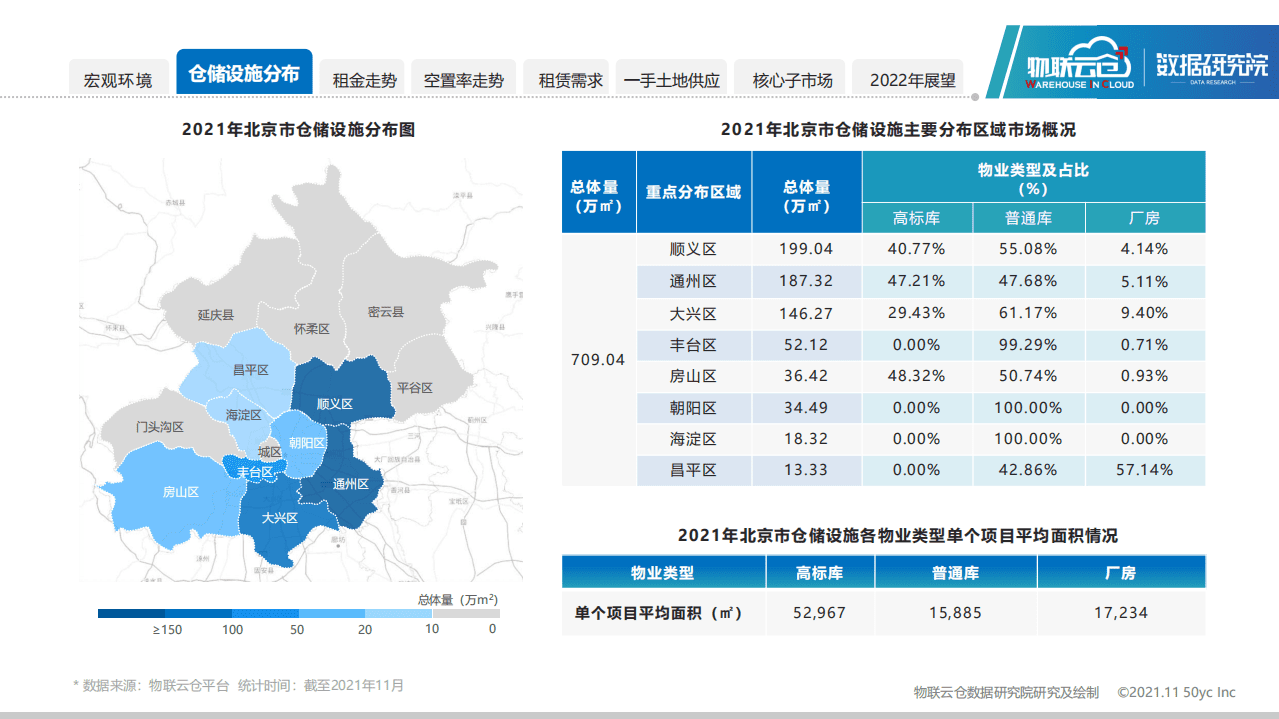This screenshot has height=719, width=1279.
Task: Click the 高标库 column header
Action: tap(917, 217)
